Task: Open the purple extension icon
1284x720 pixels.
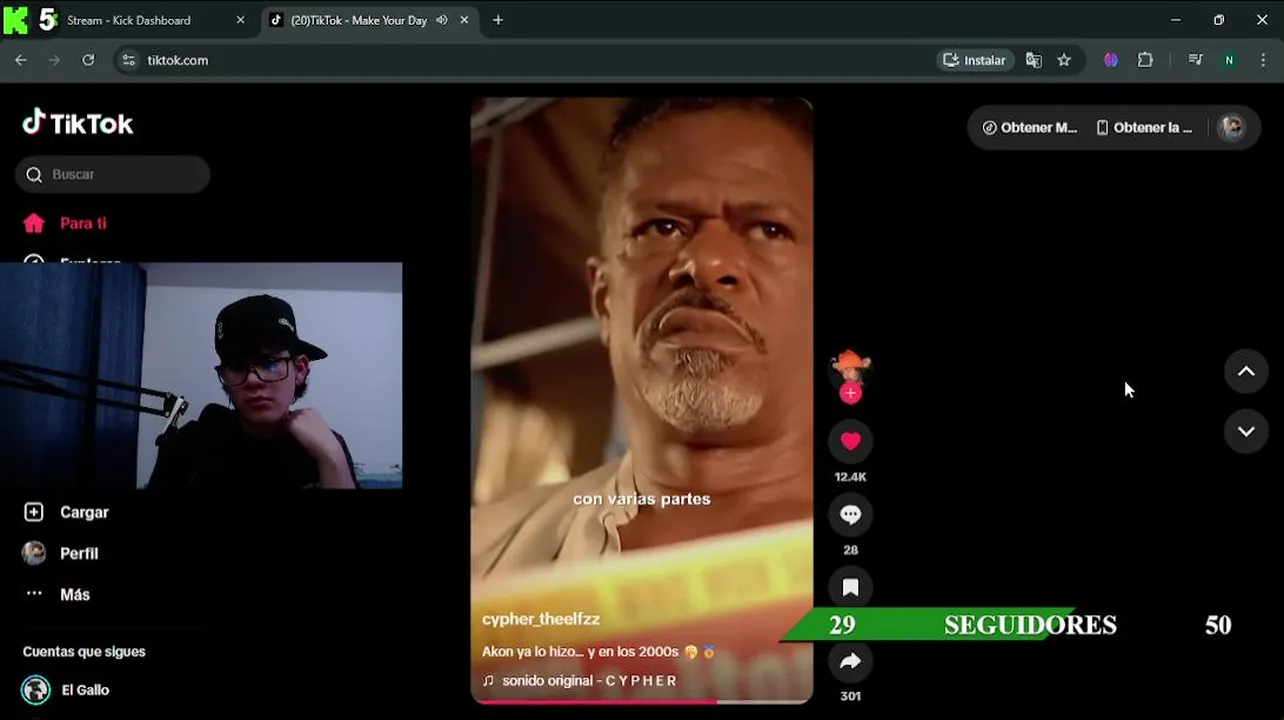Action: tap(1111, 60)
